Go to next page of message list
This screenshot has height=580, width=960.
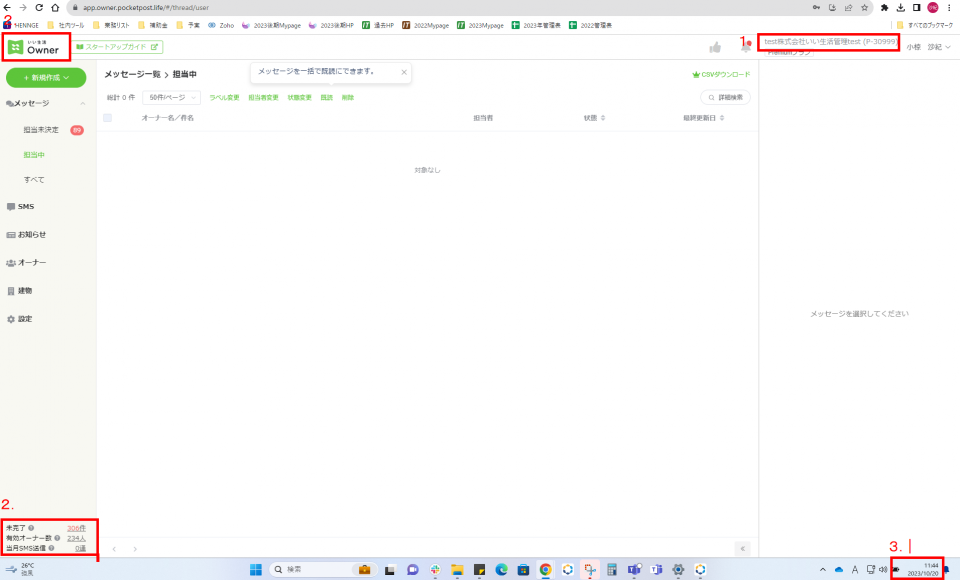[x=135, y=549]
